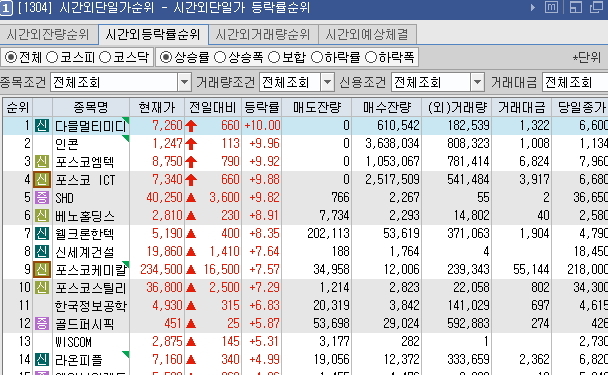Image resolution: width=608 pixels, height=375 pixels.
Task: Open the 시간외거래량순위 tab
Action: click(x=263, y=35)
